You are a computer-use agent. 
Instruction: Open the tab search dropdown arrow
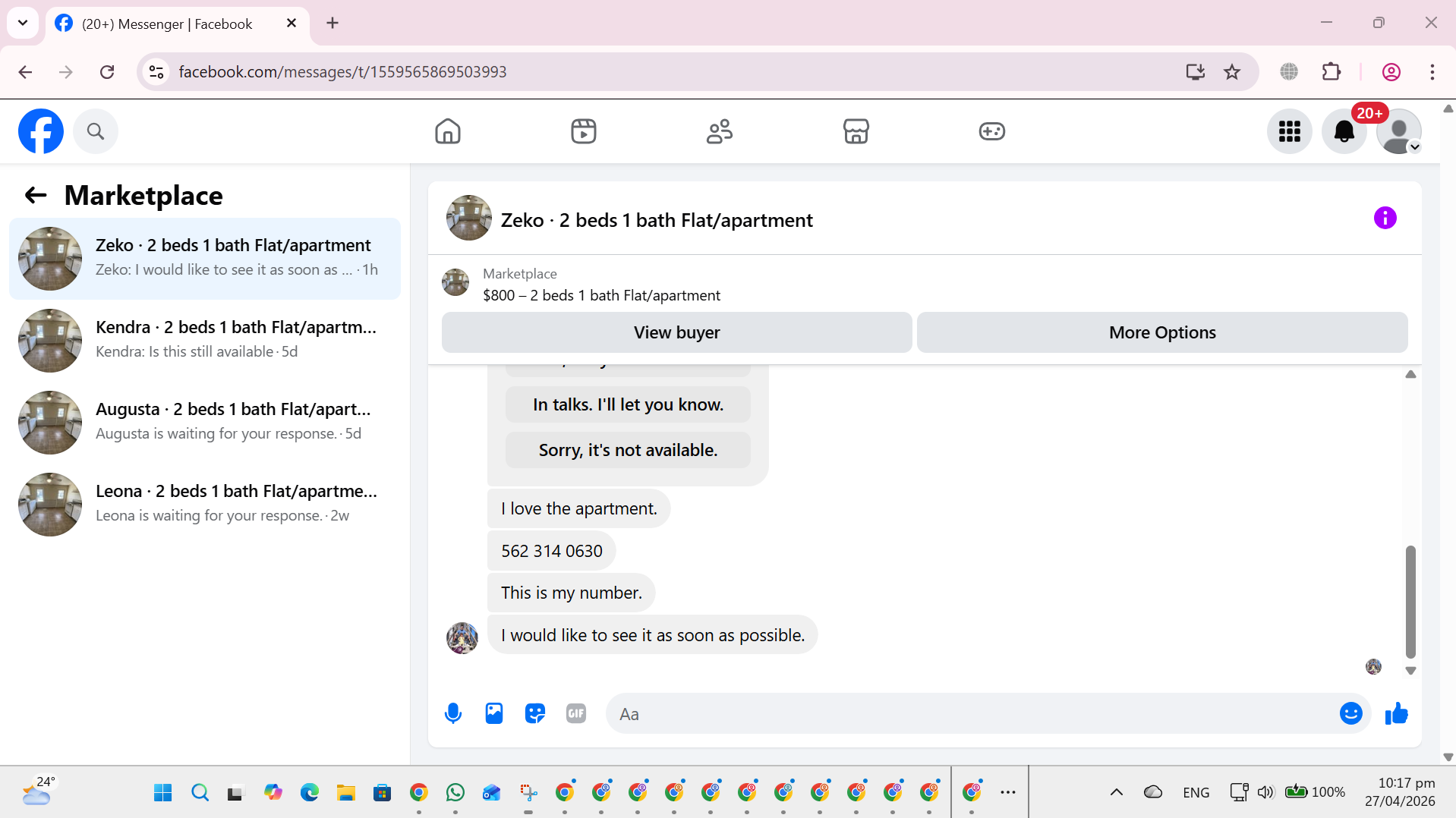[23, 23]
